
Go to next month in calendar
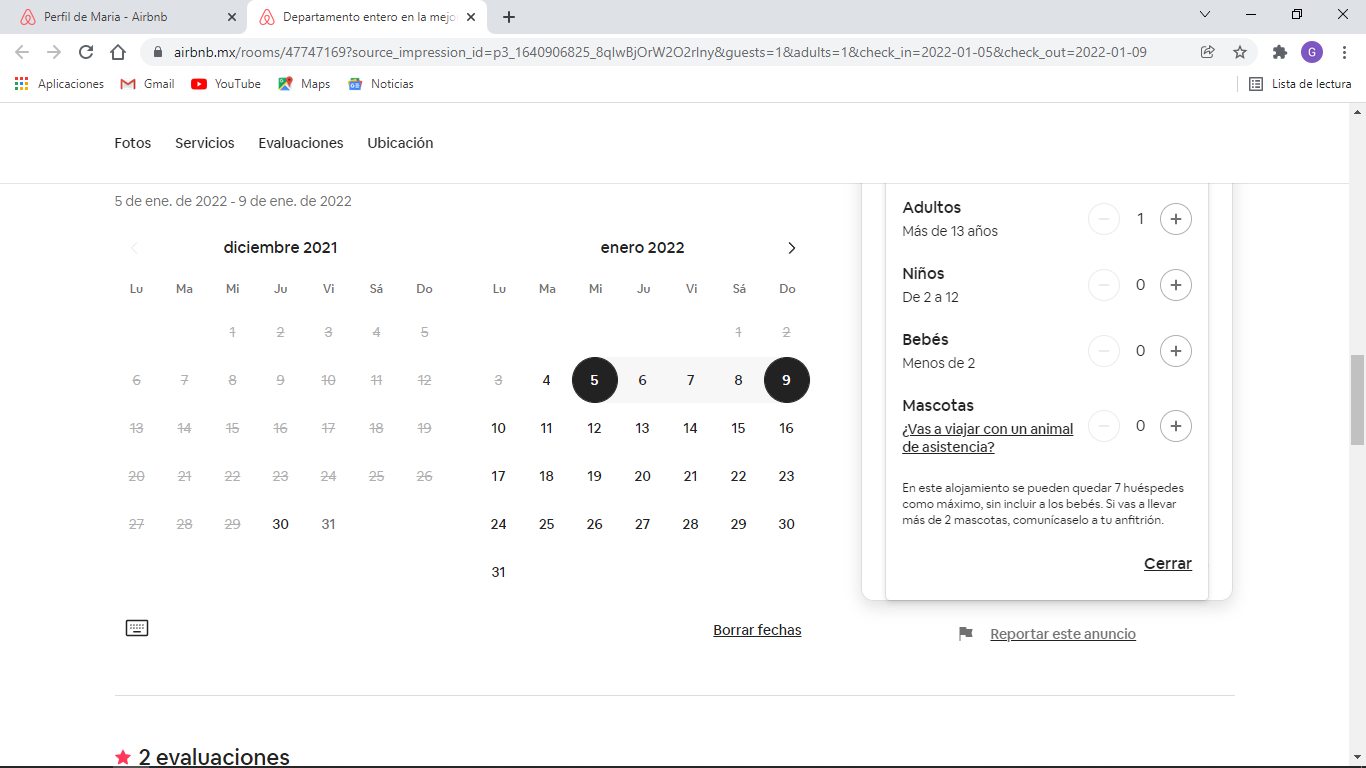tap(791, 248)
